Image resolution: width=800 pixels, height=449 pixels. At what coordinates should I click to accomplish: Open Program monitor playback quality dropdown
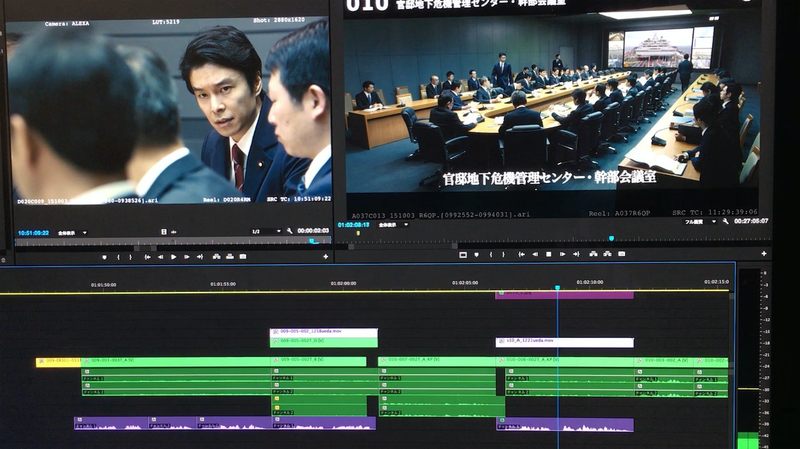699,221
